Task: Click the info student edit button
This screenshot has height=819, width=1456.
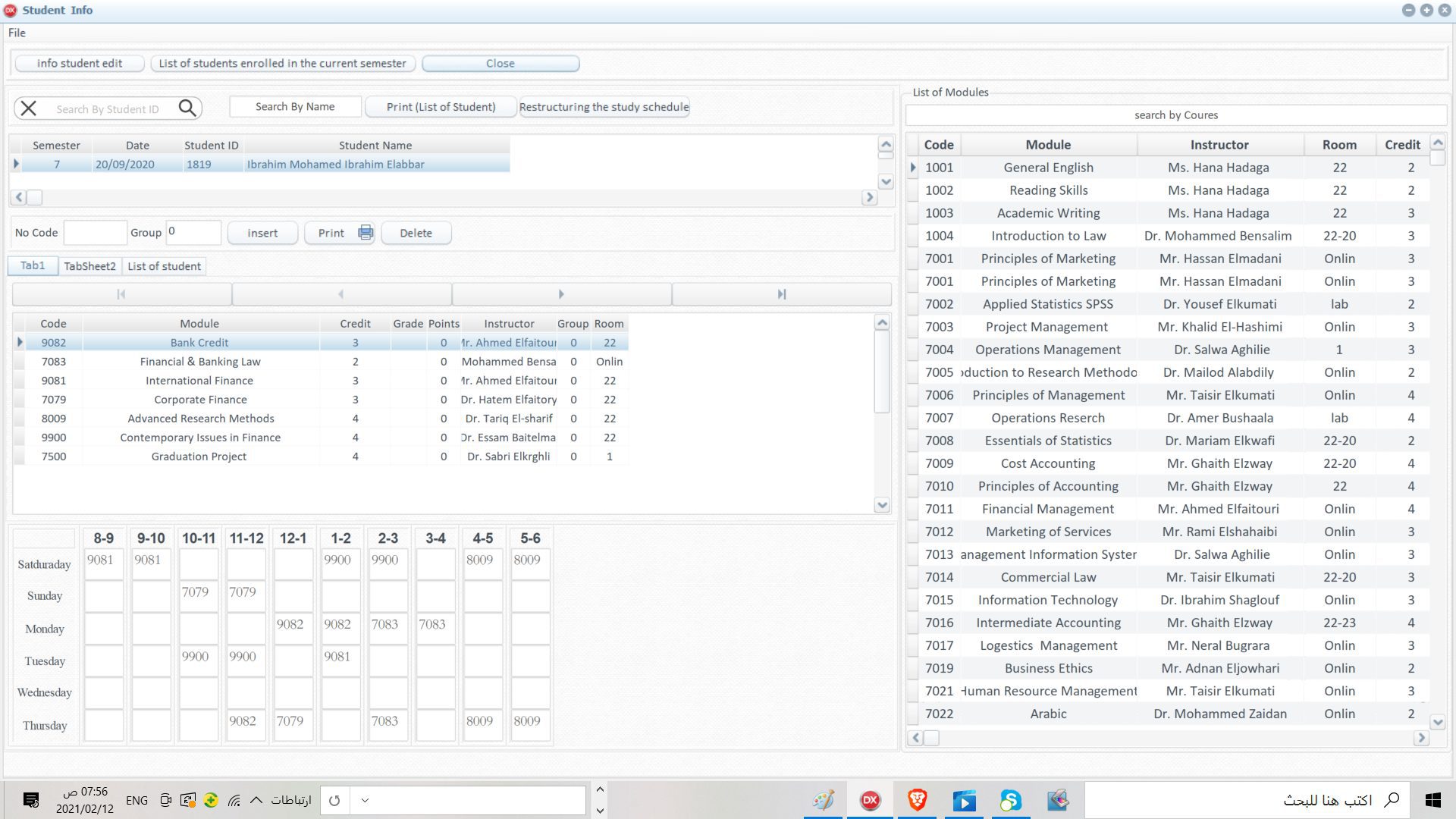Action: pyautogui.click(x=80, y=63)
